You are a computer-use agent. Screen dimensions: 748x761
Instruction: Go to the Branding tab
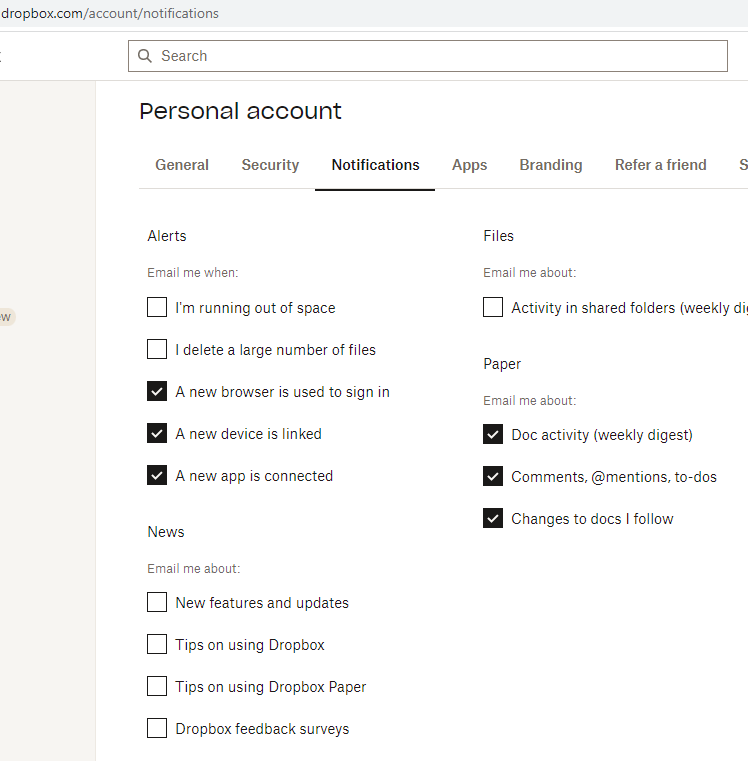[550, 165]
